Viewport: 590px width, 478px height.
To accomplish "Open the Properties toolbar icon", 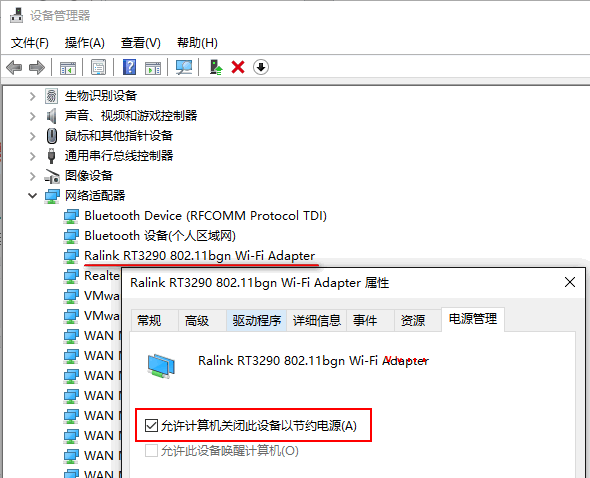I will pos(99,68).
